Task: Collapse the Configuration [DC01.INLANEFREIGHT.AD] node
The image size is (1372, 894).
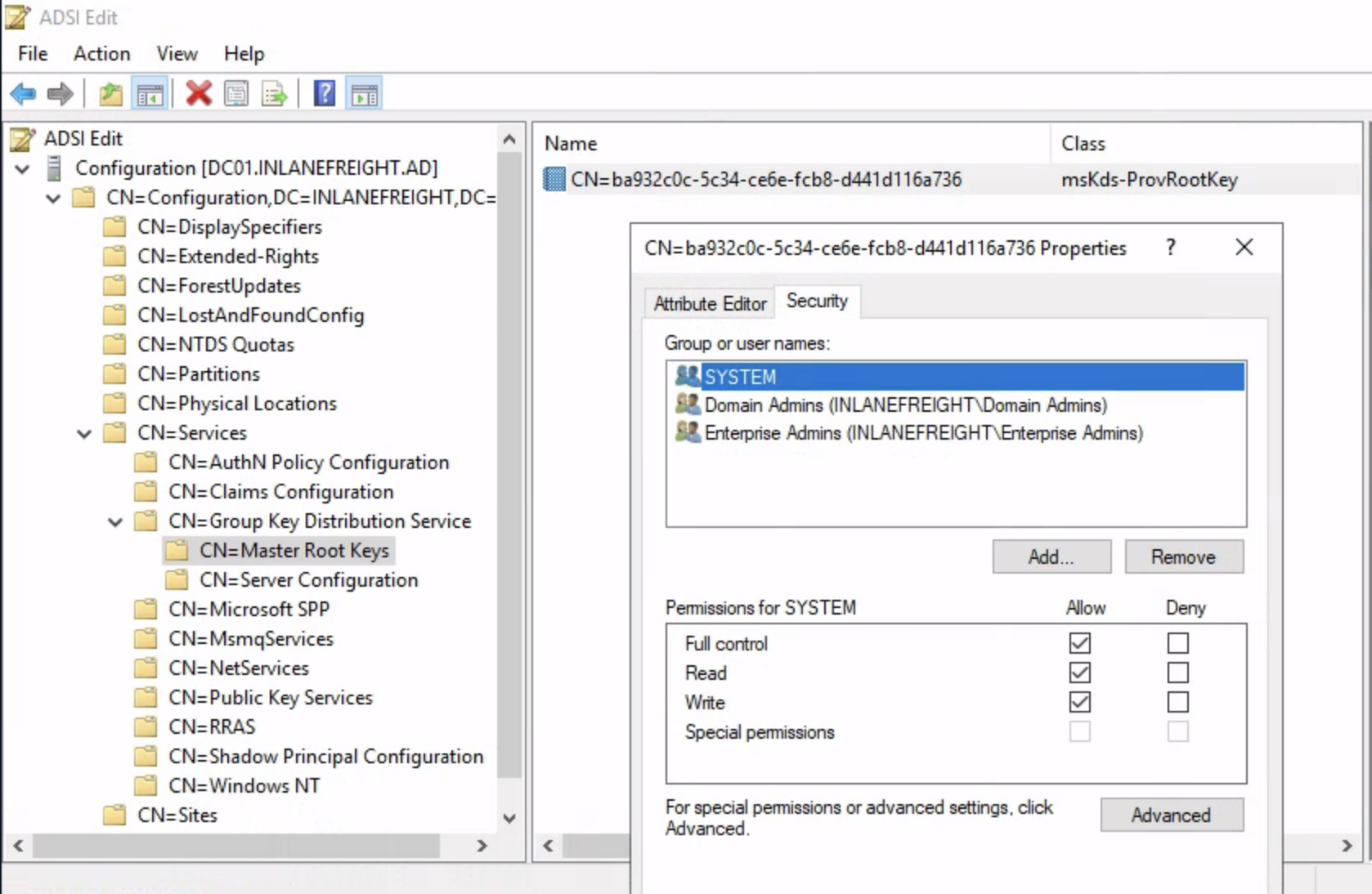Action: 22,168
